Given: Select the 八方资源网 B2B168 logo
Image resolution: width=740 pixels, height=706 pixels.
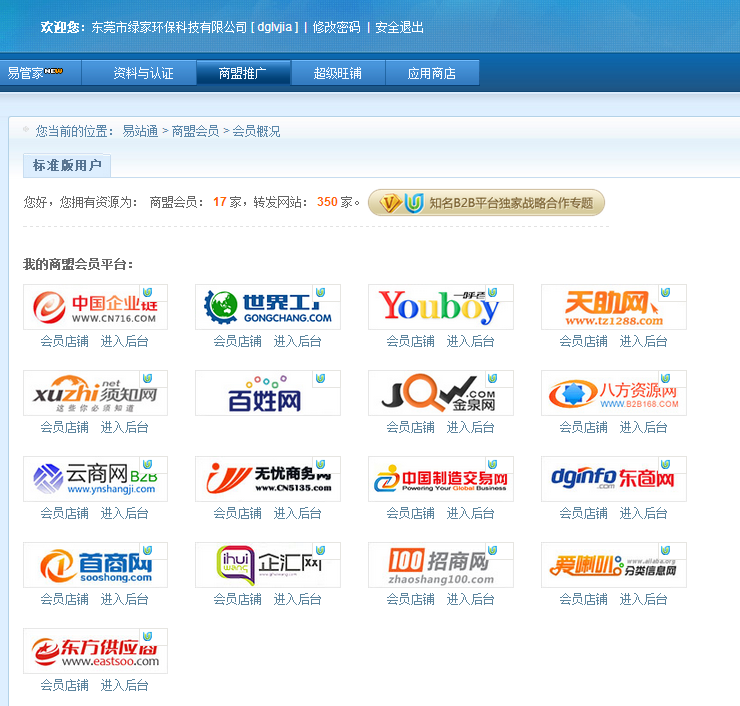Looking at the screenshot, I should coord(613,393).
